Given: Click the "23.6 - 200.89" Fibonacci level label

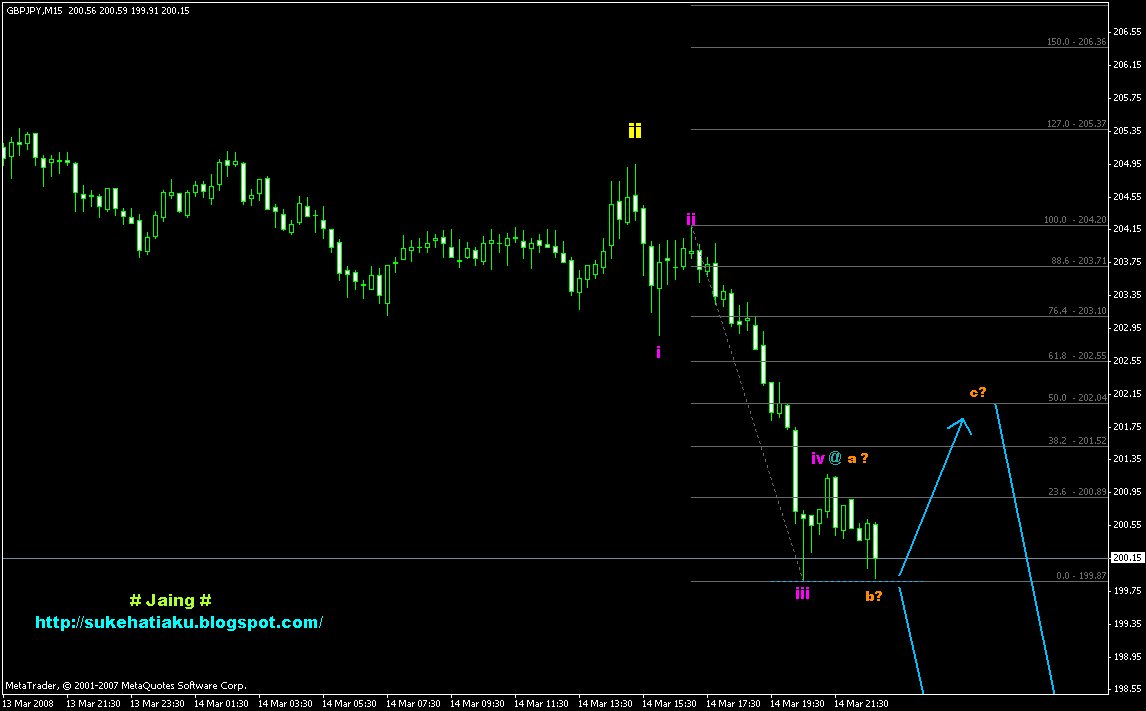Looking at the screenshot, I should click(x=1079, y=492).
